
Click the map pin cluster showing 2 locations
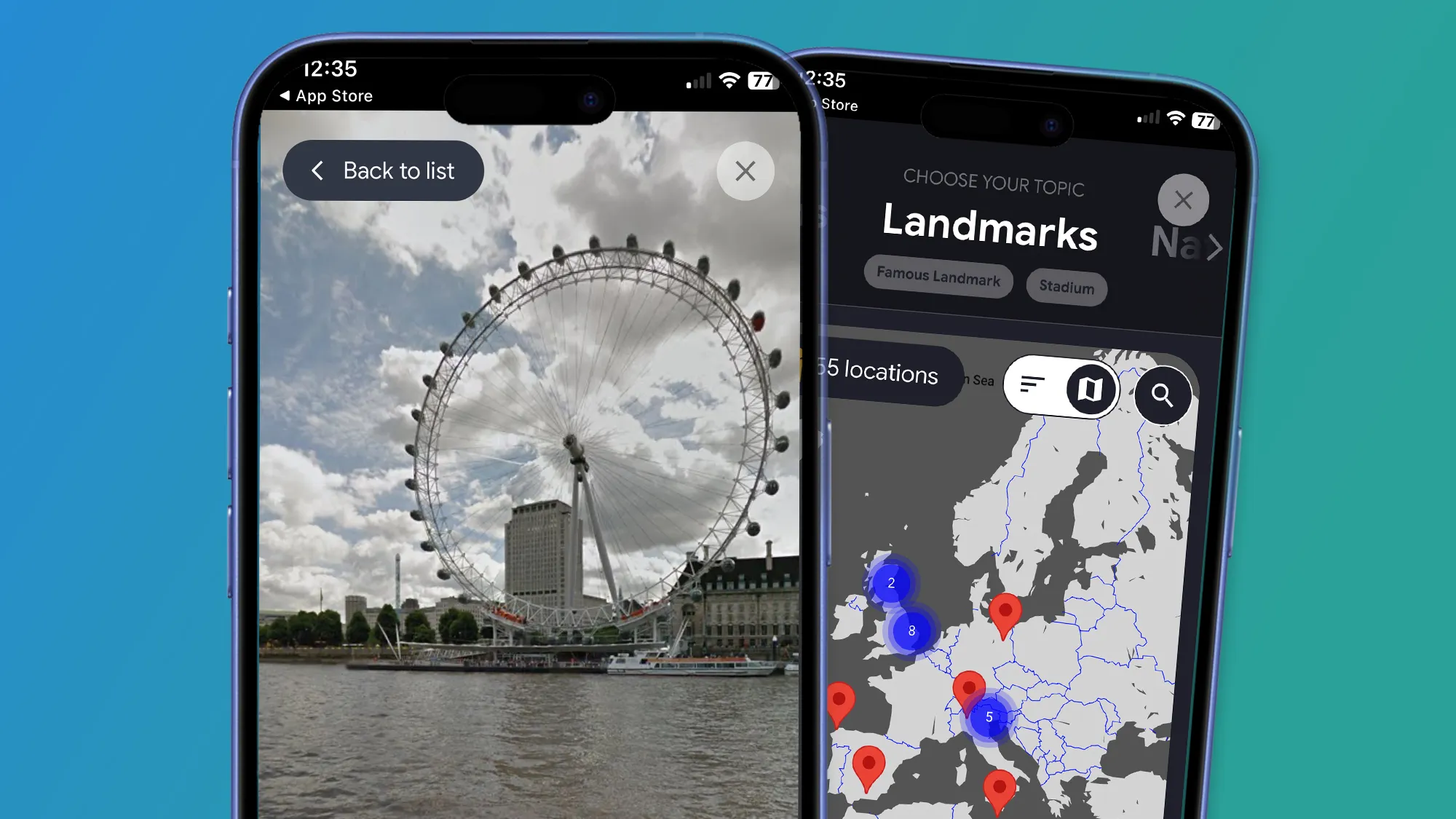(x=892, y=582)
